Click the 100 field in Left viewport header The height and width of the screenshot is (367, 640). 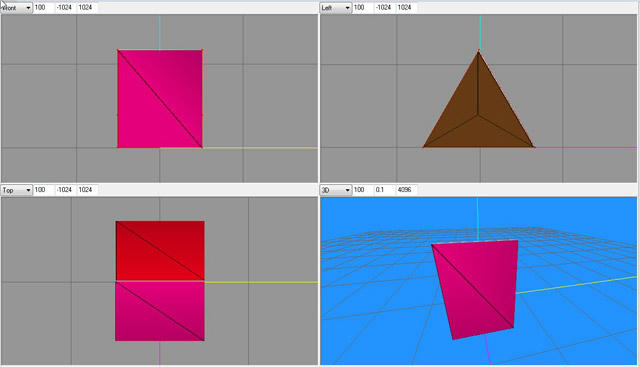click(363, 7)
